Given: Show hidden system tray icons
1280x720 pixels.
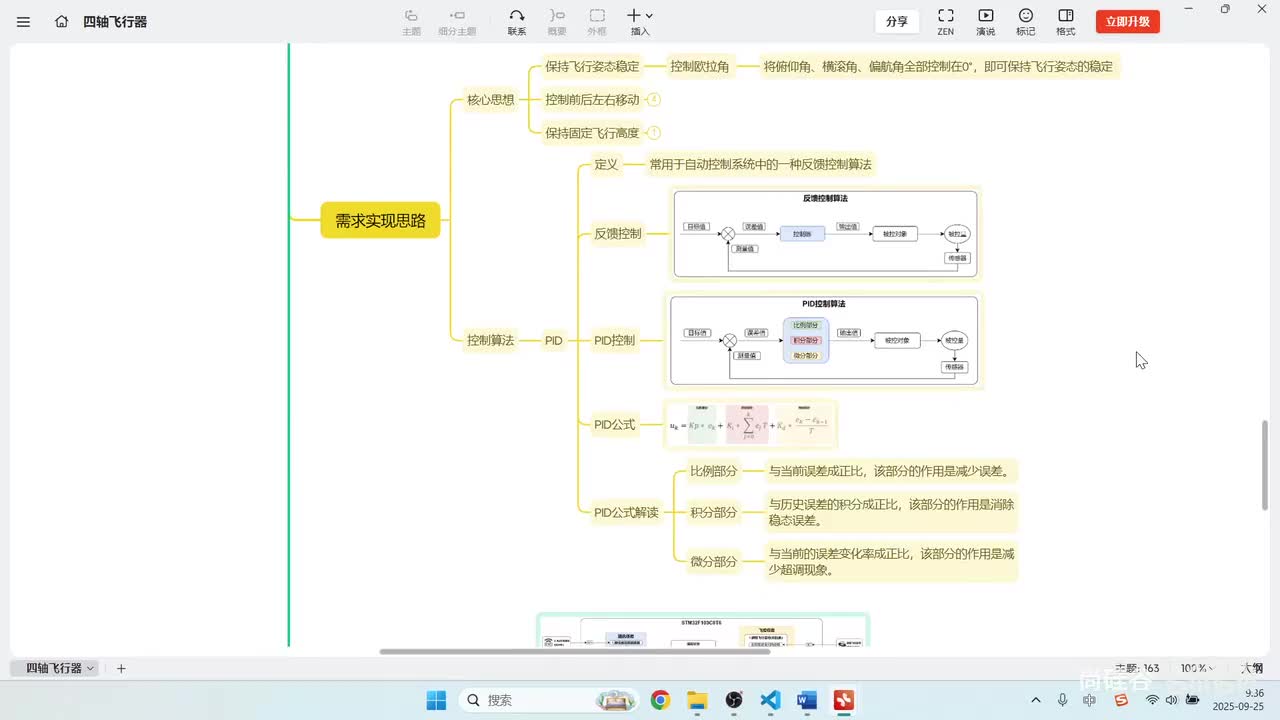Looking at the screenshot, I should (1035, 700).
